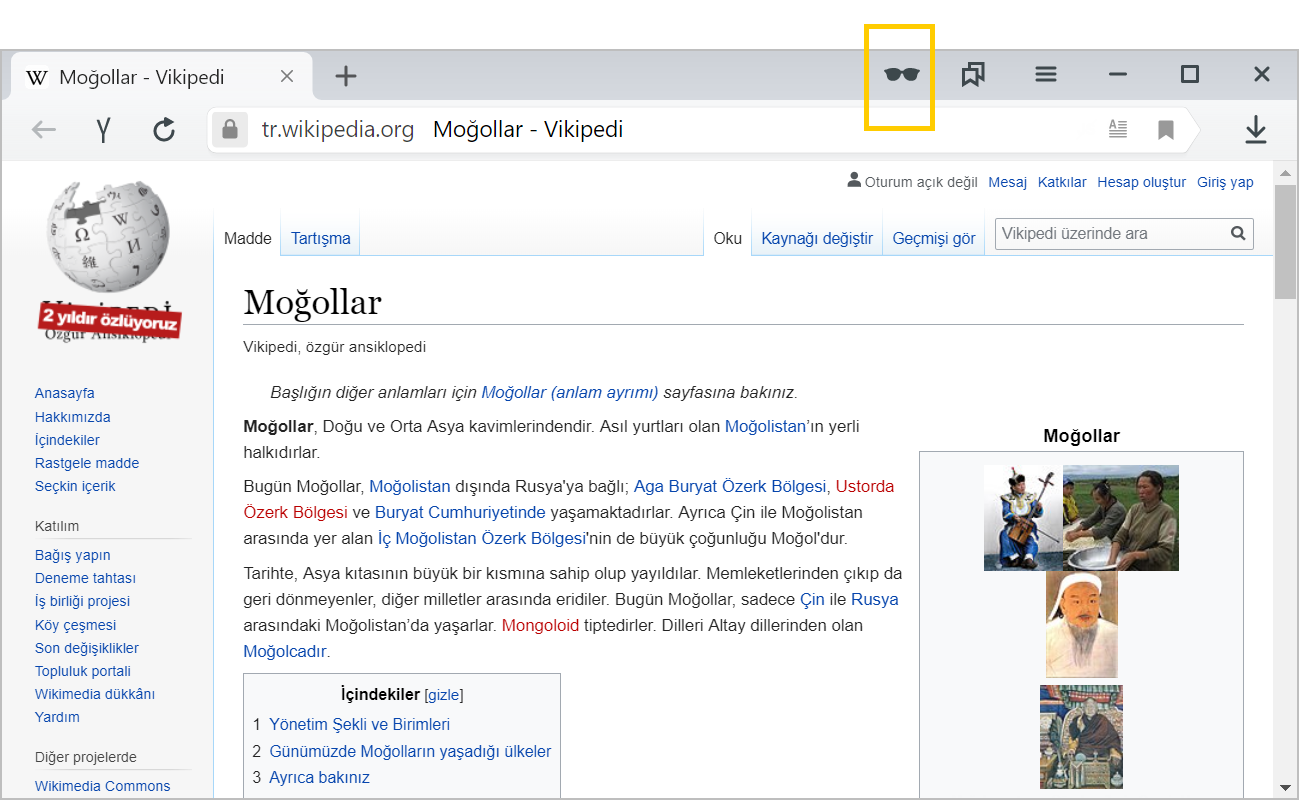The height and width of the screenshot is (800, 1299).
Task: Open Deneme tahtası link
Action: pos(85,578)
